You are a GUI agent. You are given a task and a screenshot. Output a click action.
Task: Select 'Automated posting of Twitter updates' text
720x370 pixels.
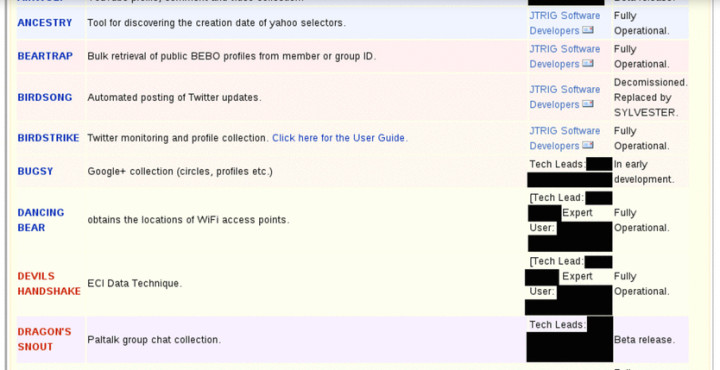click(174, 98)
